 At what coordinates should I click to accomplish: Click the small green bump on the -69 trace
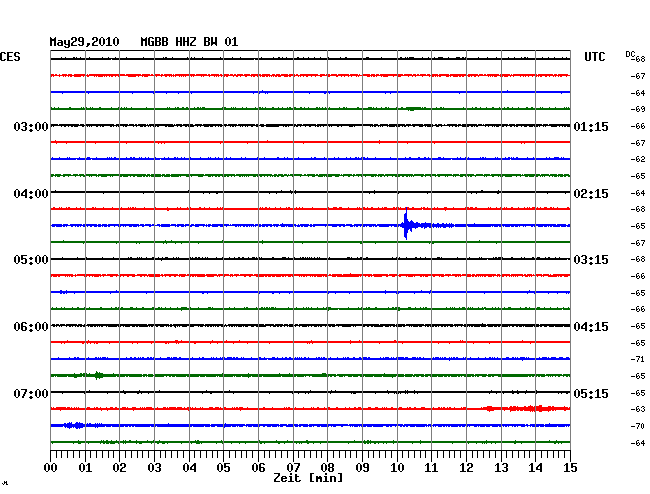pos(412,109)
